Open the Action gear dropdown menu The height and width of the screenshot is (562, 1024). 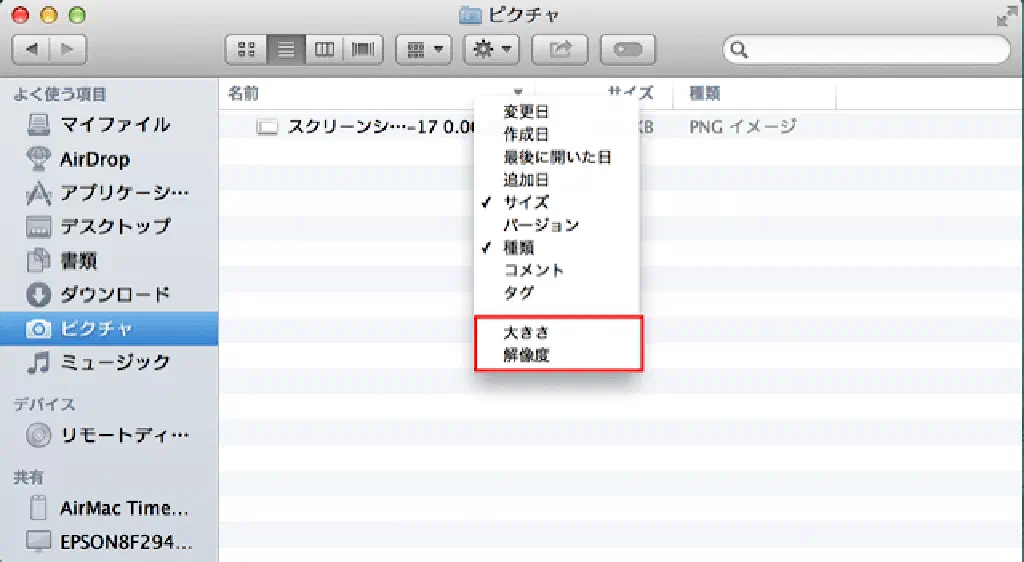tap(492, 49)
